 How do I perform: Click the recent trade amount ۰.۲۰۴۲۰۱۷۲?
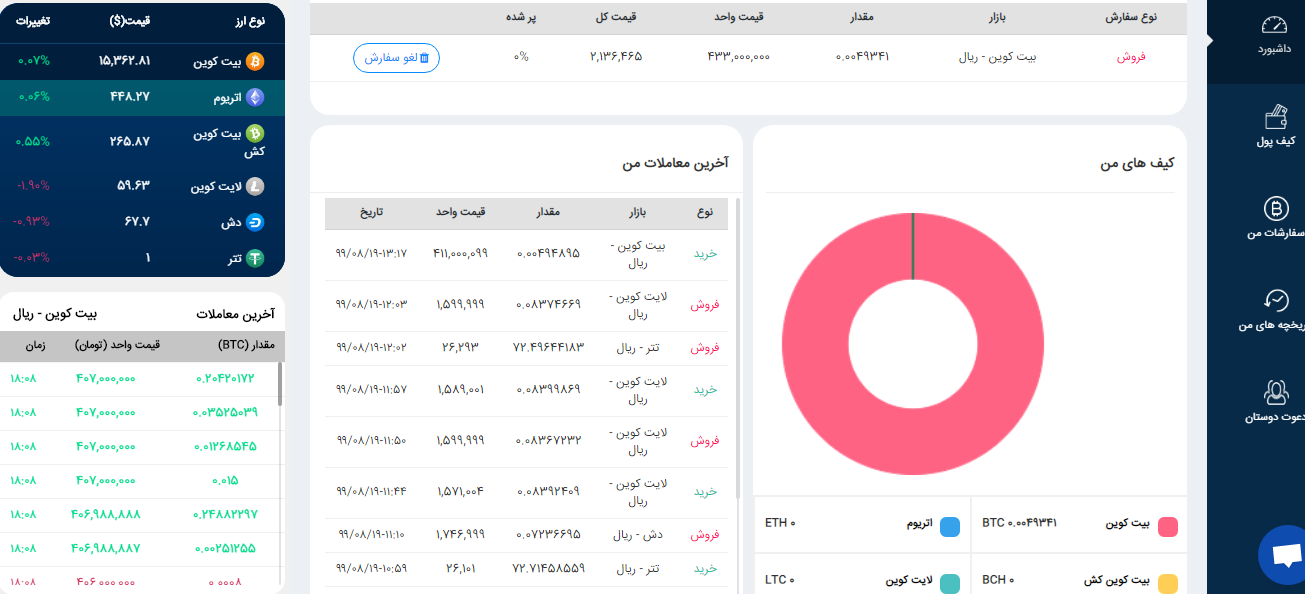226,378
